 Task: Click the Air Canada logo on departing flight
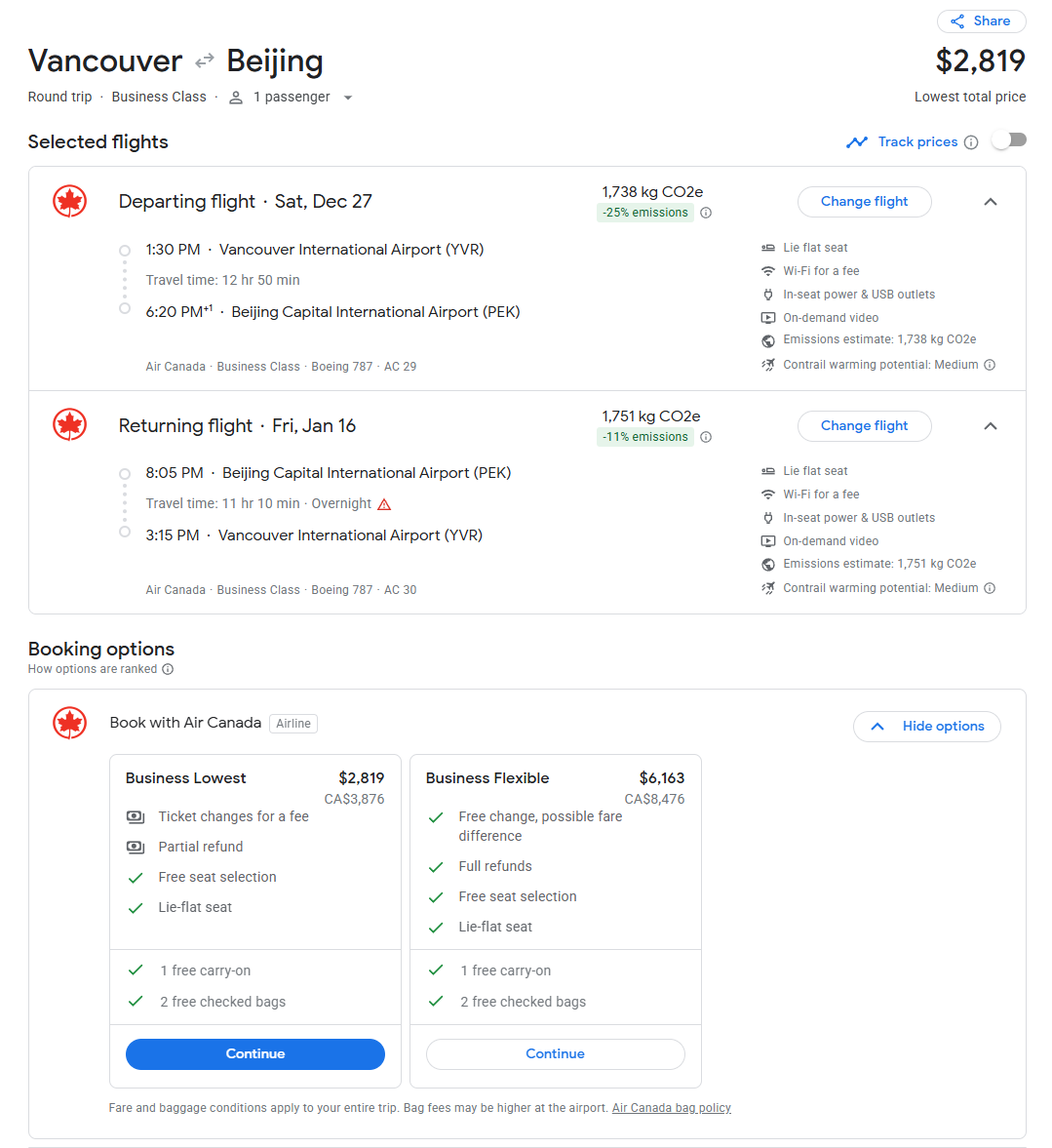pyautogui.click(x=70, y=201)
